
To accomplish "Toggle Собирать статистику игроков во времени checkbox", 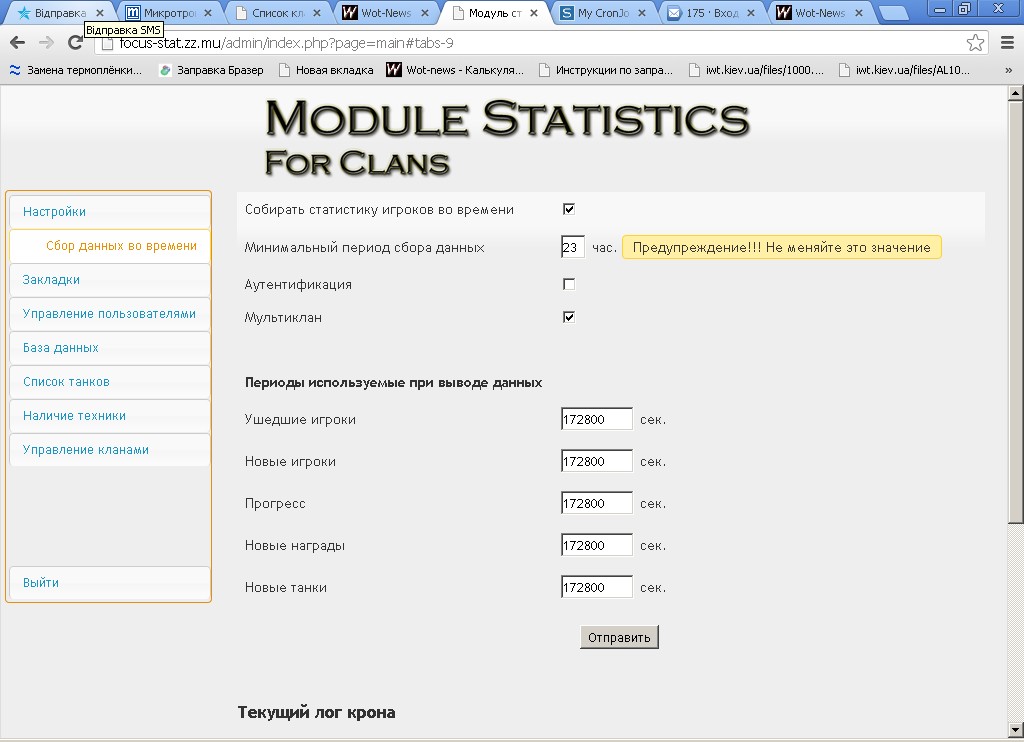I will click(x=569, y=209).
